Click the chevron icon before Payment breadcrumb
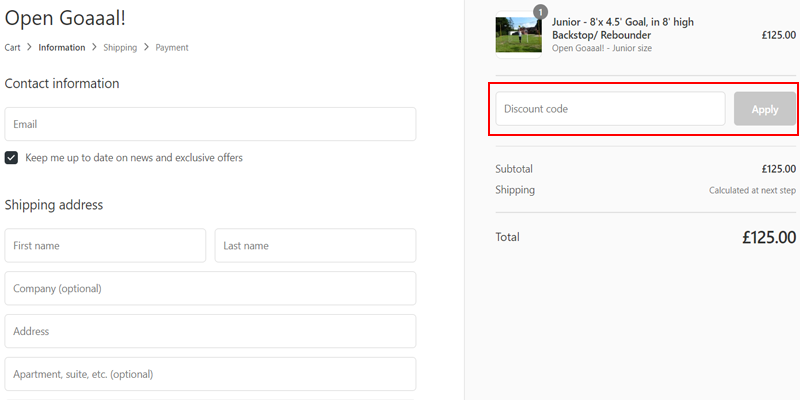 (x=146, y=47)
